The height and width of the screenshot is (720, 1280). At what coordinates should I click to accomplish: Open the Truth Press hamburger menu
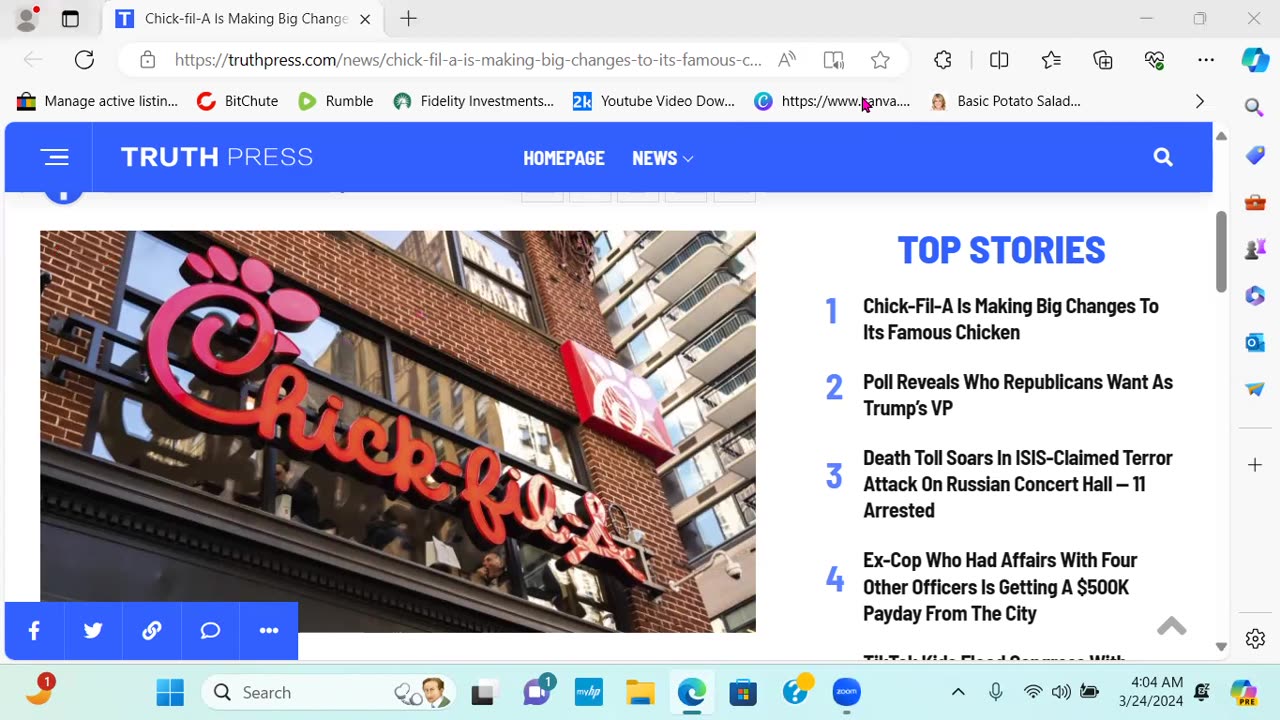click(55, 157)
